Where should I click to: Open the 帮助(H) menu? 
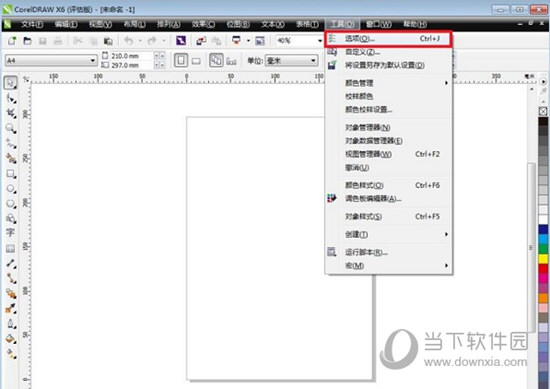tap(415, 24)
